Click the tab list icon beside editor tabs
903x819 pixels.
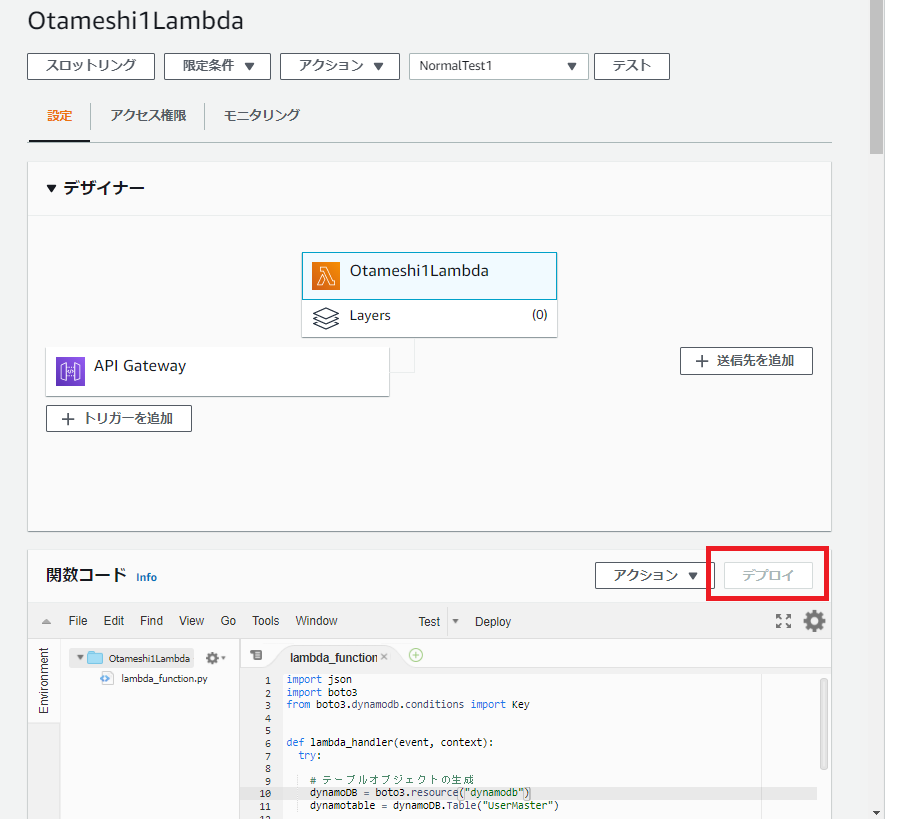click(256, 655)
